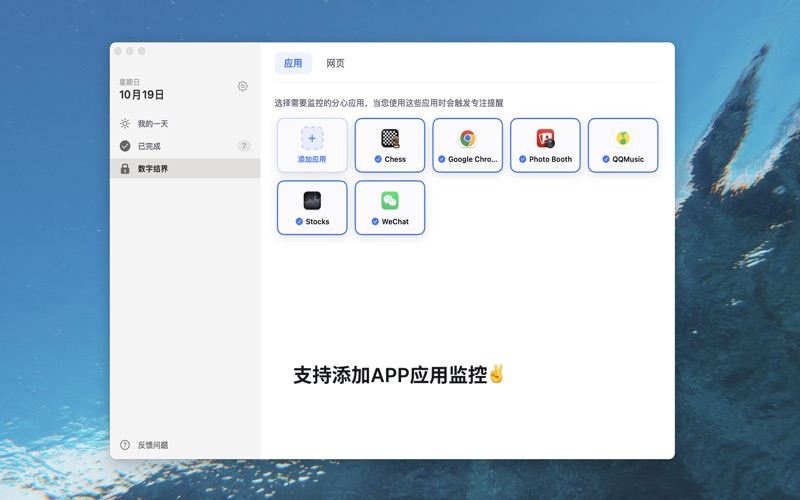Click the plus icon to add app

pyautogui.click(x=312, y=138)
